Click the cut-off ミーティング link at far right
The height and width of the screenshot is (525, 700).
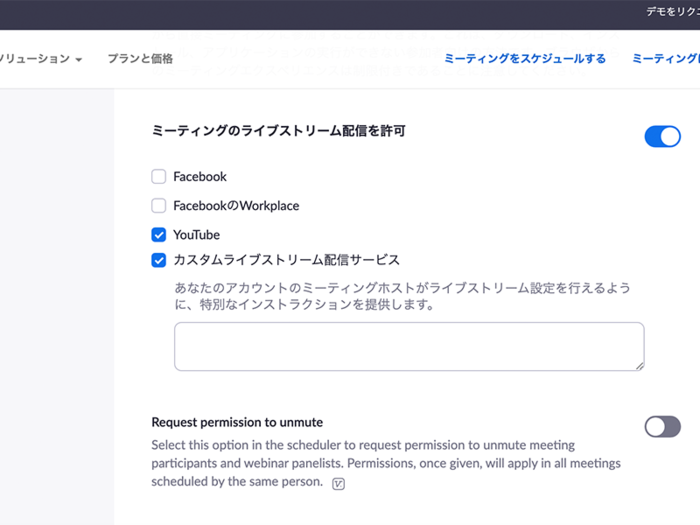(x=666, y=59)
